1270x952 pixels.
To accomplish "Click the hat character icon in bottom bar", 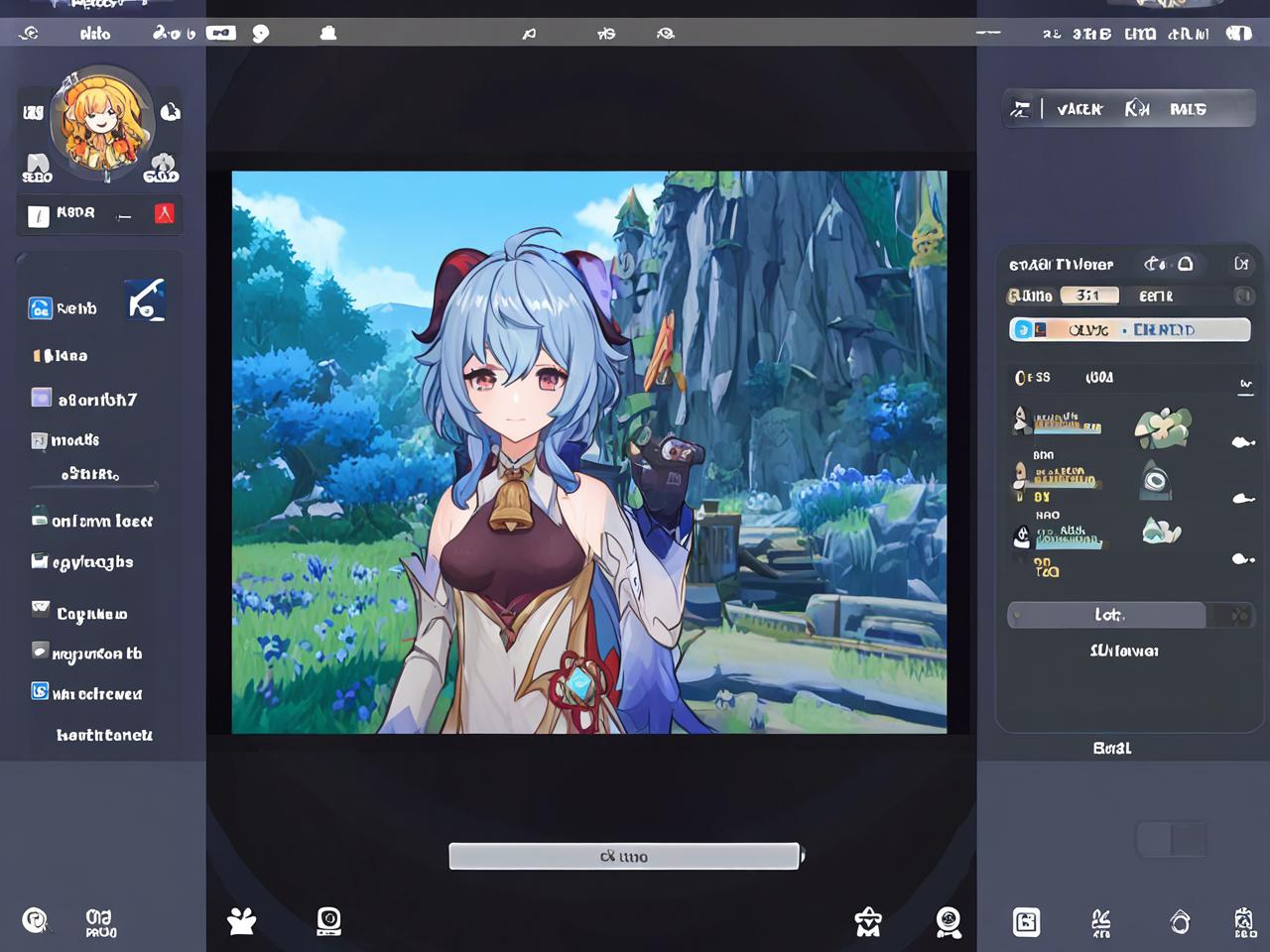I will pos(868,921).
